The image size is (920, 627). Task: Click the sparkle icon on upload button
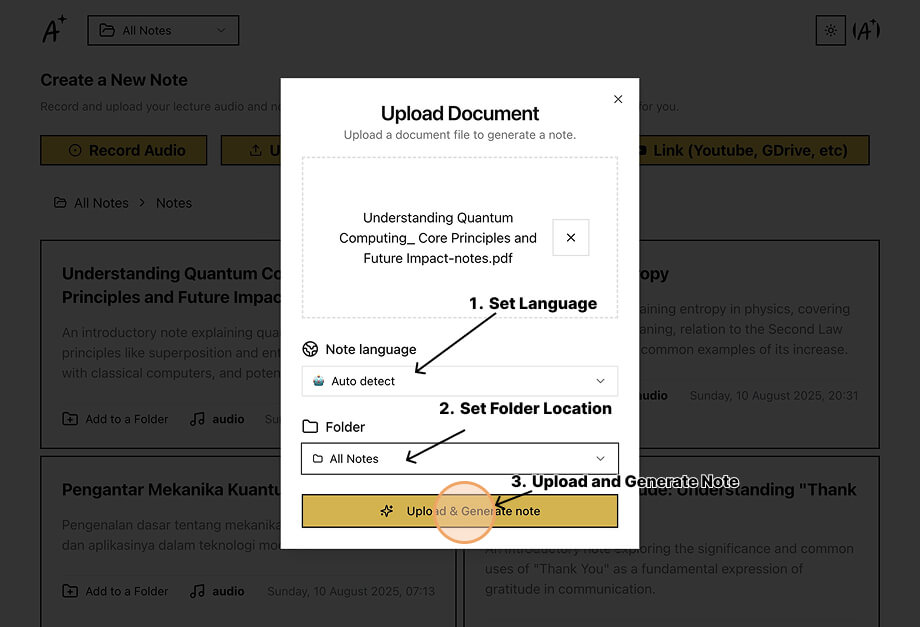click(387, 511)
